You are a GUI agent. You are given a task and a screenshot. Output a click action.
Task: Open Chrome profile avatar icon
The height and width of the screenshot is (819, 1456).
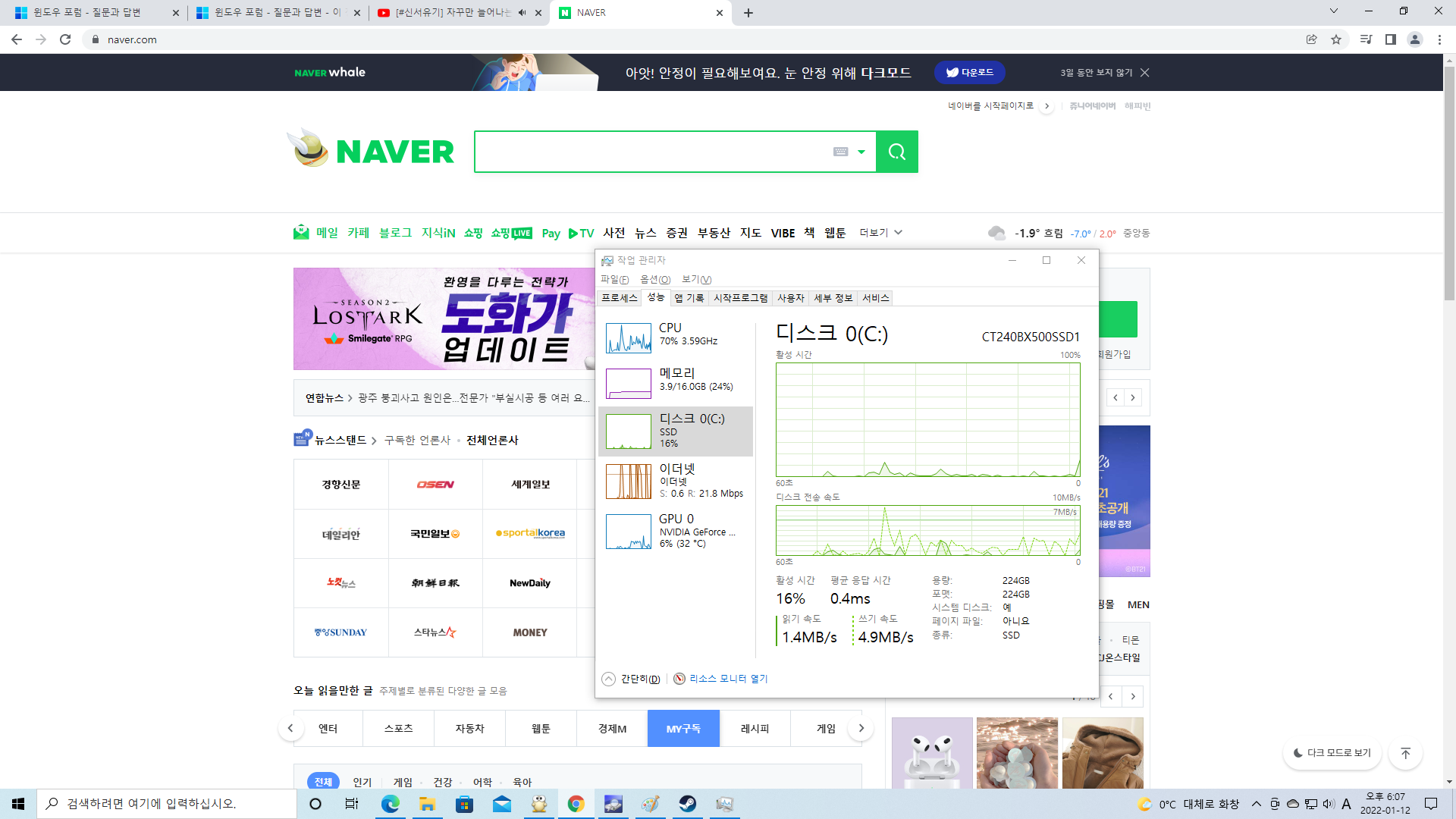[x=1414, y=39]
